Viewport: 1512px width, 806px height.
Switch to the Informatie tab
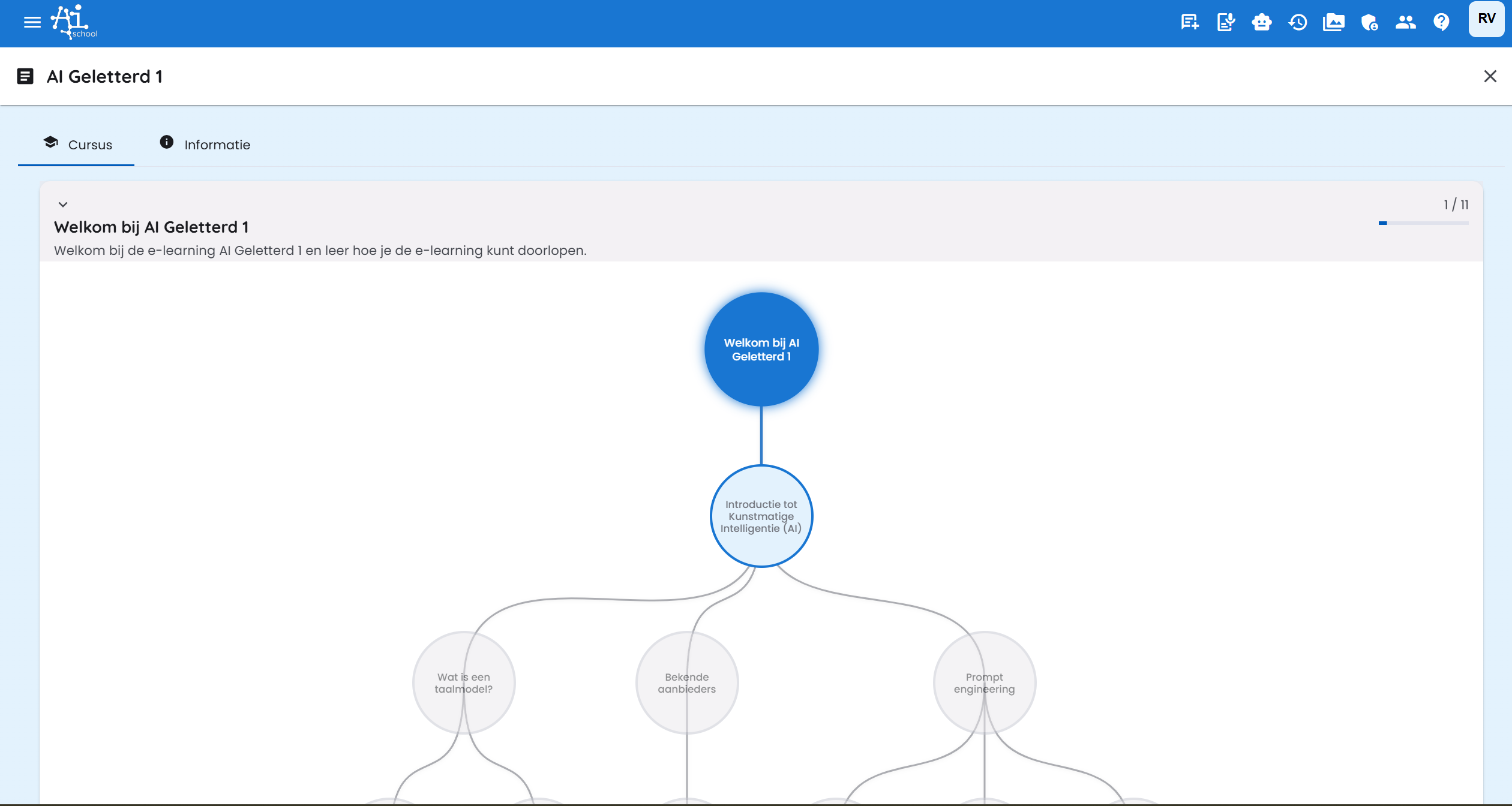pyautogui.click(x=205, y=145)
